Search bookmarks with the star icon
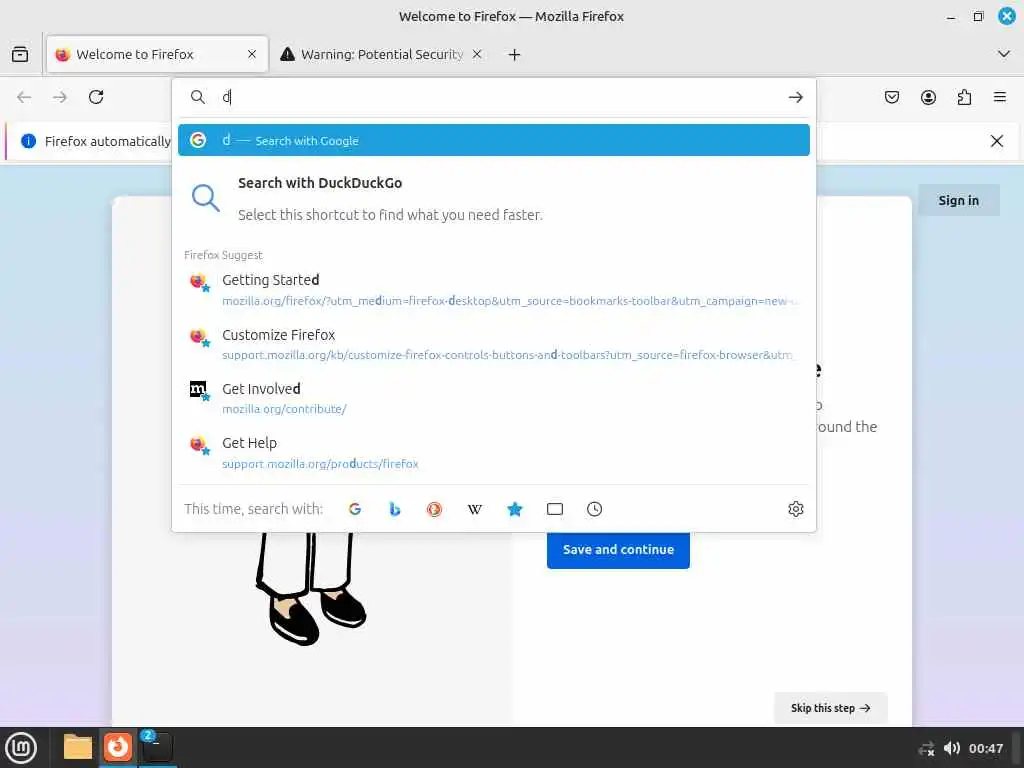The width and height of the screenshot is (1024, 768). coord(515,509)
